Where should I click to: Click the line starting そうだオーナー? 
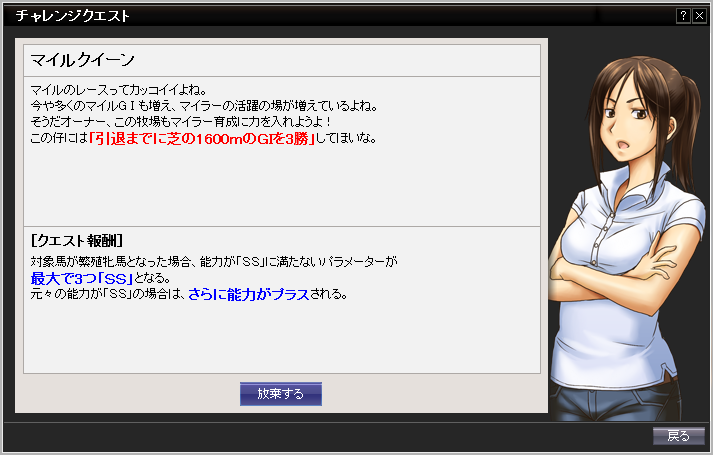(x=181, y=122)
